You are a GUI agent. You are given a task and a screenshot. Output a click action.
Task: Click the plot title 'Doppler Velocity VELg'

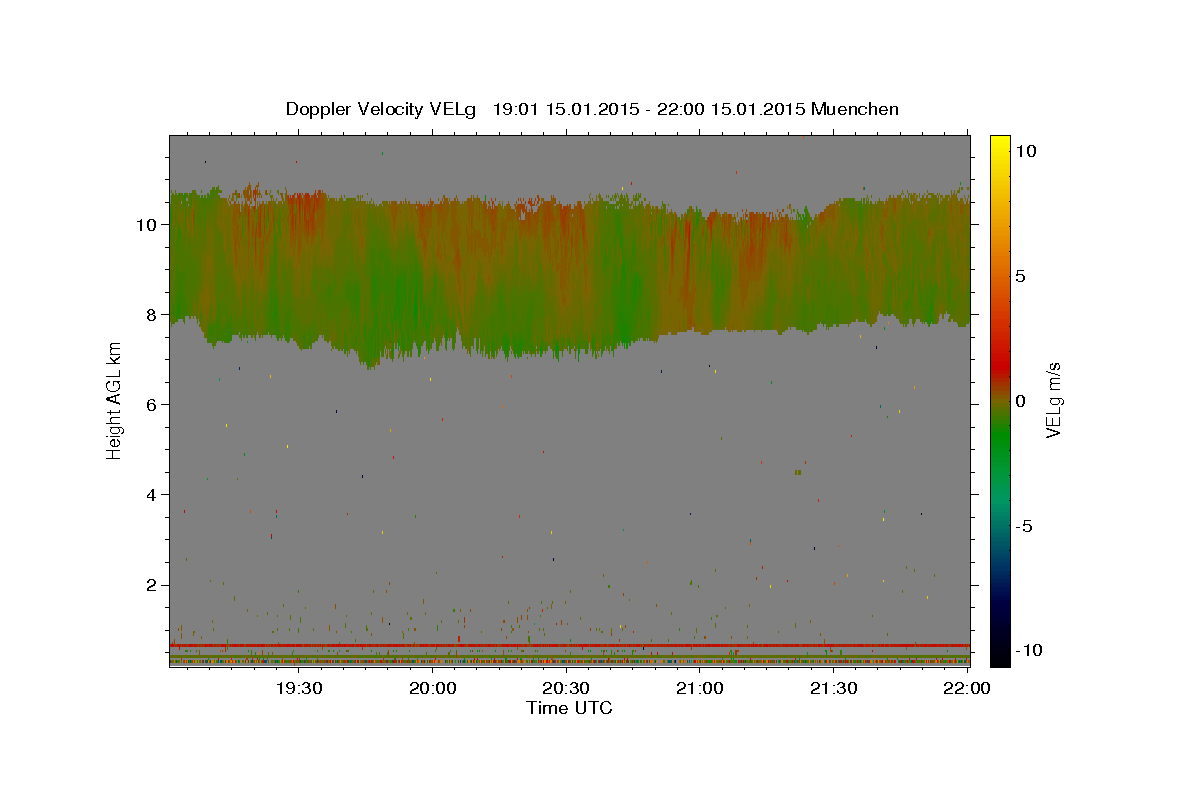381,109
